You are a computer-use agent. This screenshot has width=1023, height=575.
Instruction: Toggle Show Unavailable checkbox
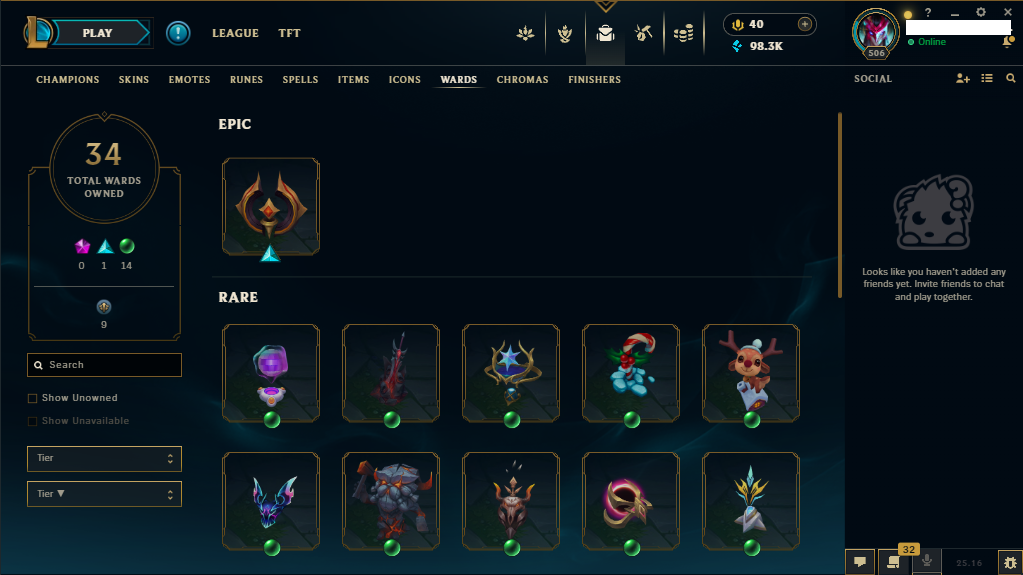point(32,421)
